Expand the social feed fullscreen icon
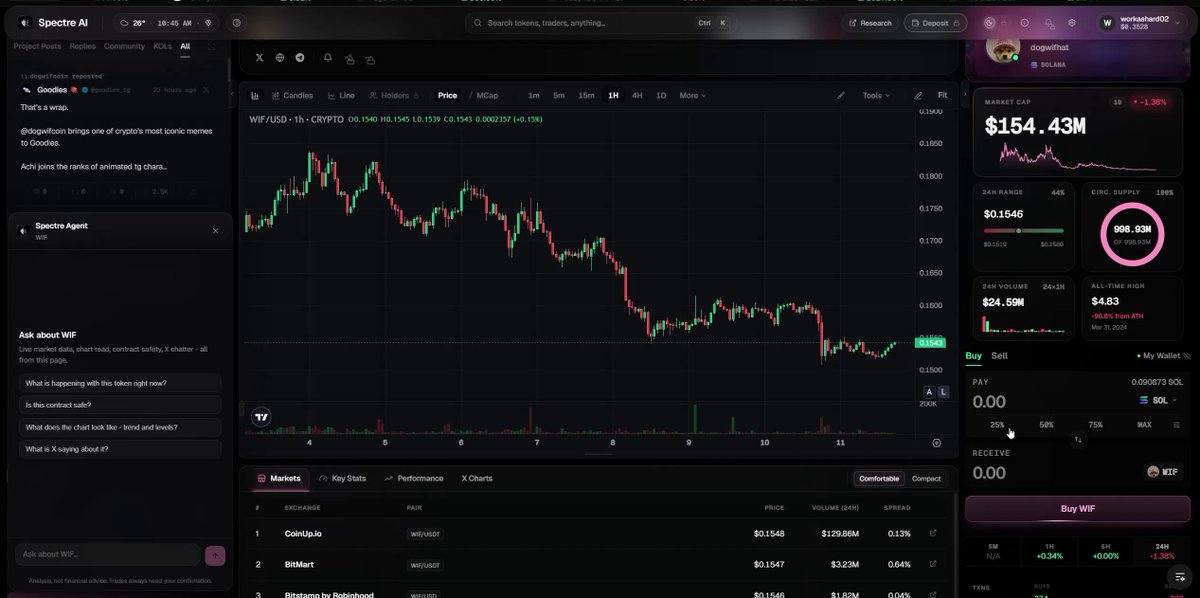This screenshot has width=1200, height=598. (x=211, y=46)
